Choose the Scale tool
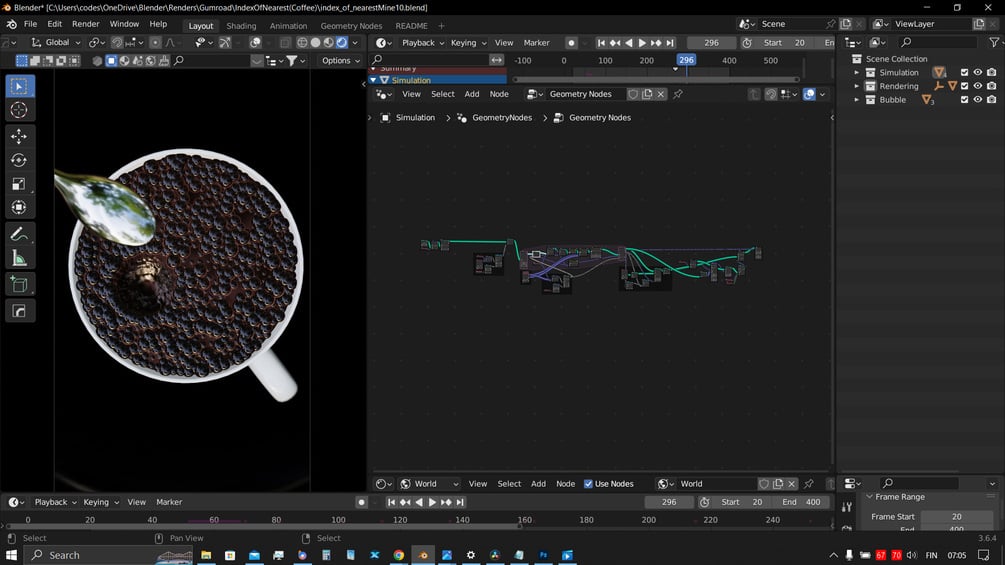1005x565 pixels. pos(19,184)
